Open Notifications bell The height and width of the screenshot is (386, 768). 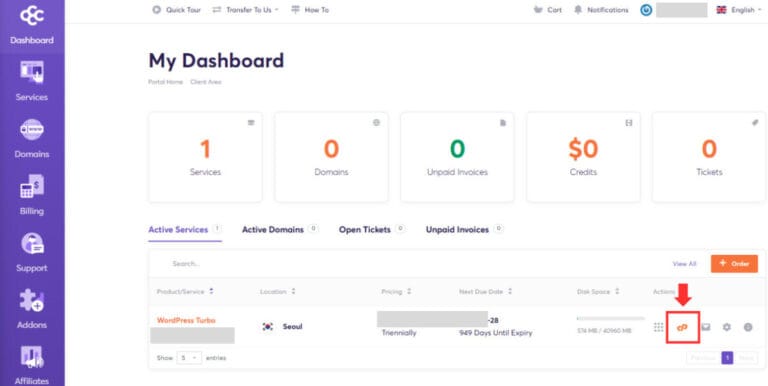tap(601, 10)
